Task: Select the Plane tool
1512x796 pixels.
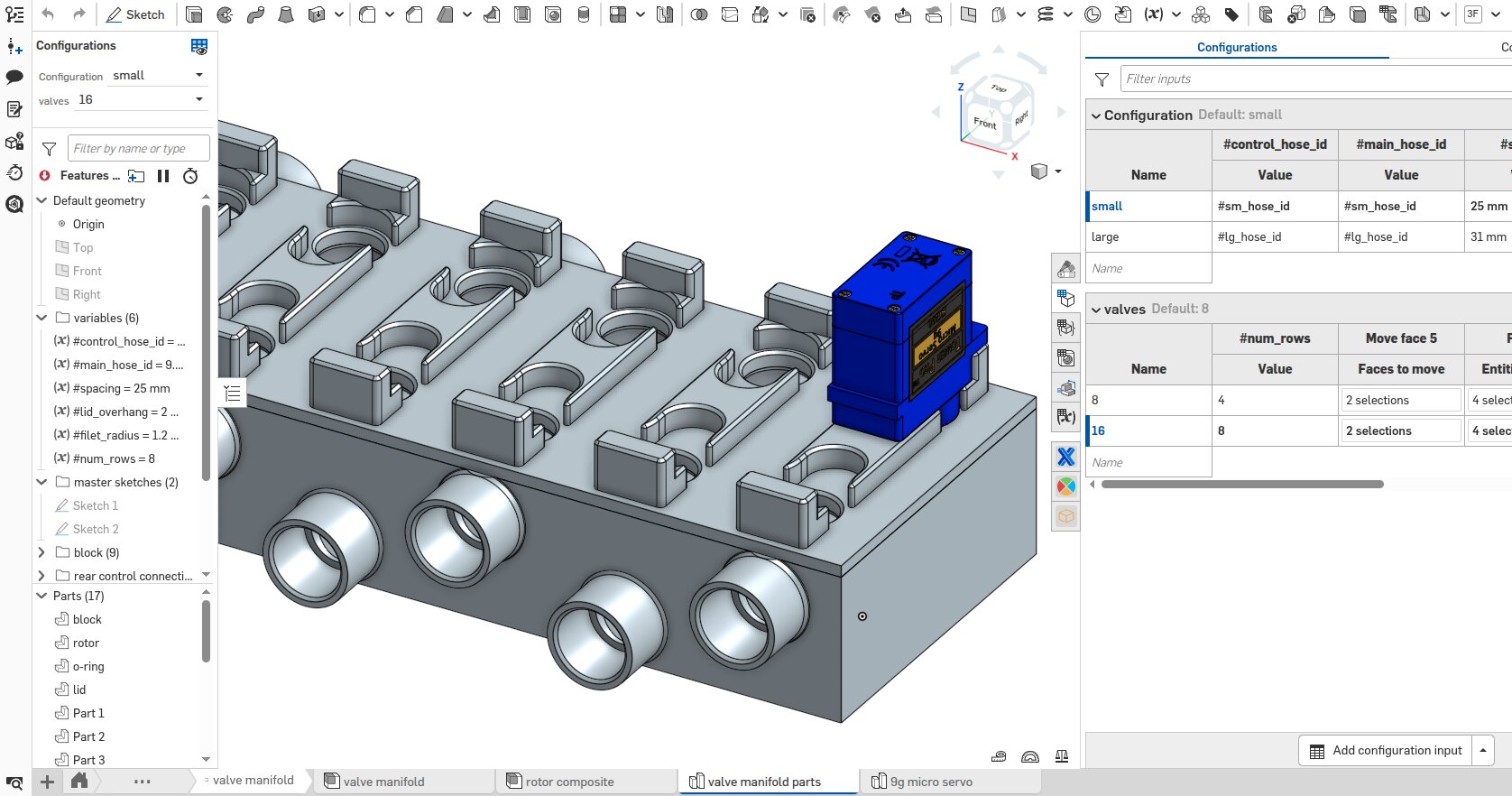Action: 968,14
